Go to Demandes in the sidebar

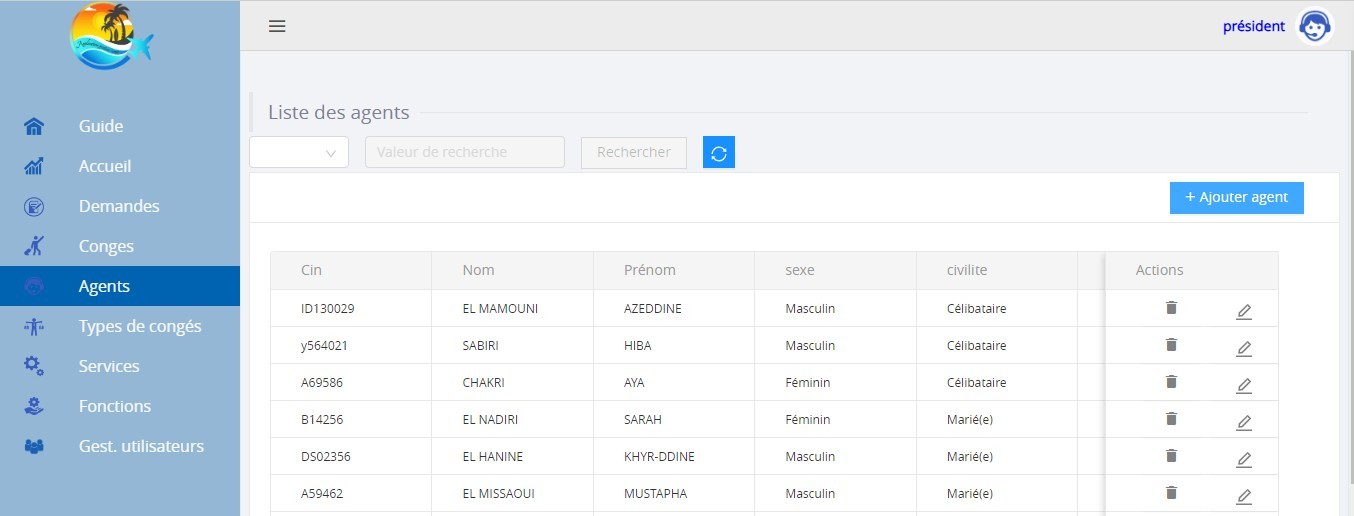tap(119, 206)
